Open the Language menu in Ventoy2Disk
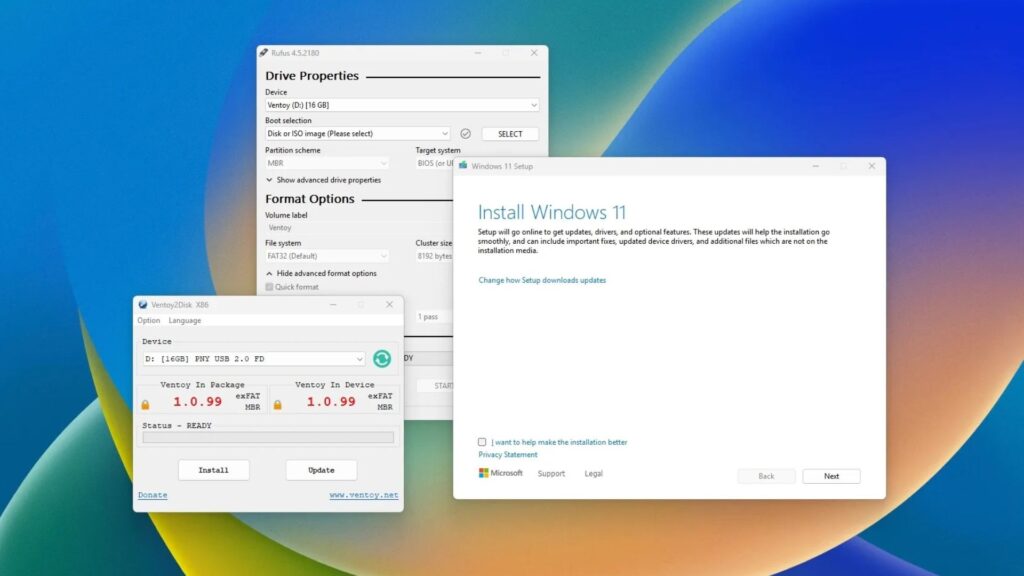This screenshot has width=1024, height=576. (x=184, y=321)
